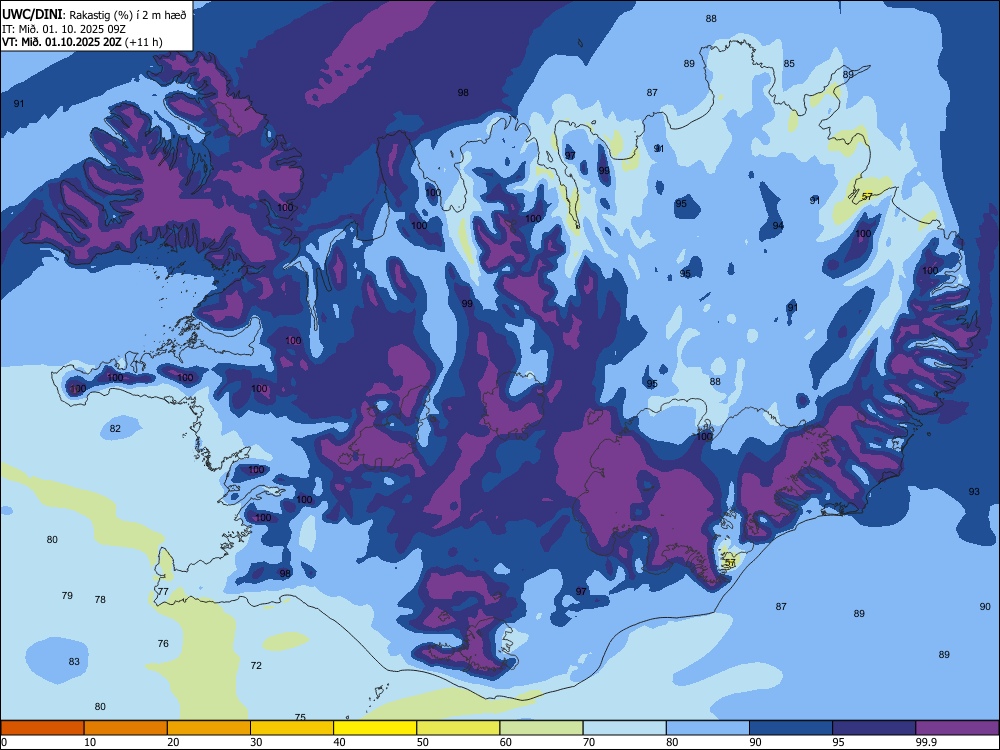Click the humidity value 76 on the map
The height and width of the screenshot is (750, 1000).
pos(163,643)
